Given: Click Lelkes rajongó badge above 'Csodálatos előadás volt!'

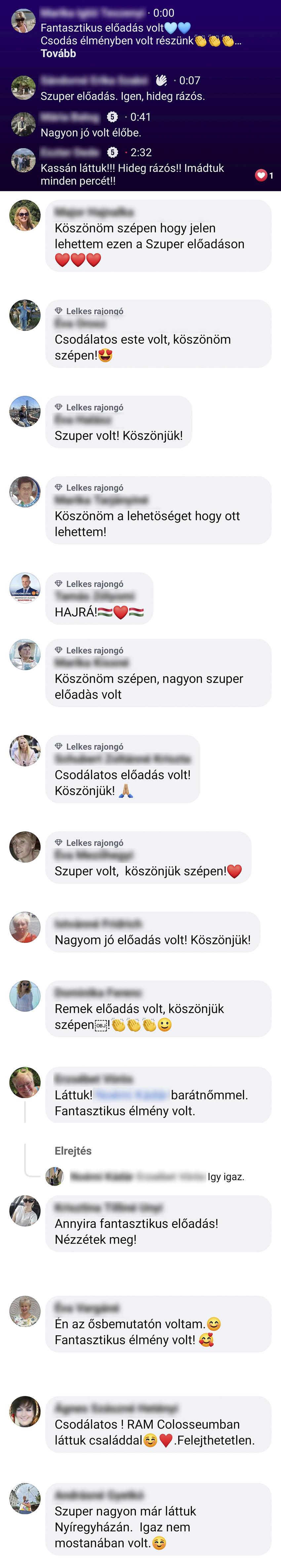Looking at the screenshot, I should 89,746.
